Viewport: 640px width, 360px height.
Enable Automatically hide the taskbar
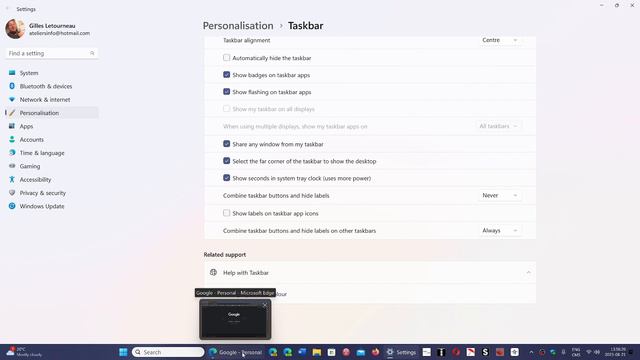[227, 58]
